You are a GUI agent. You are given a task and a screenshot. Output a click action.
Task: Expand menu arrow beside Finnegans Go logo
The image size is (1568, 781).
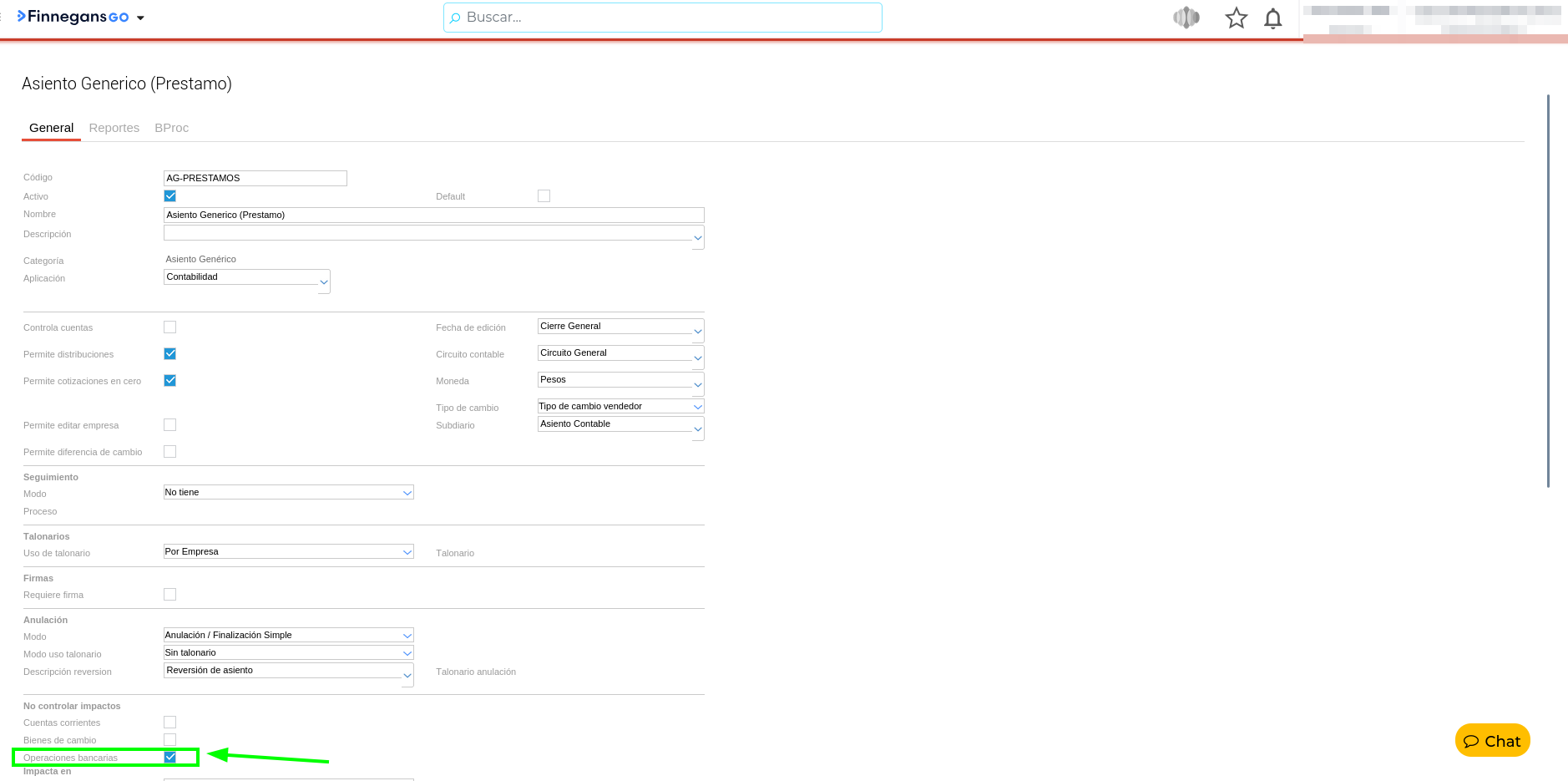140,18
